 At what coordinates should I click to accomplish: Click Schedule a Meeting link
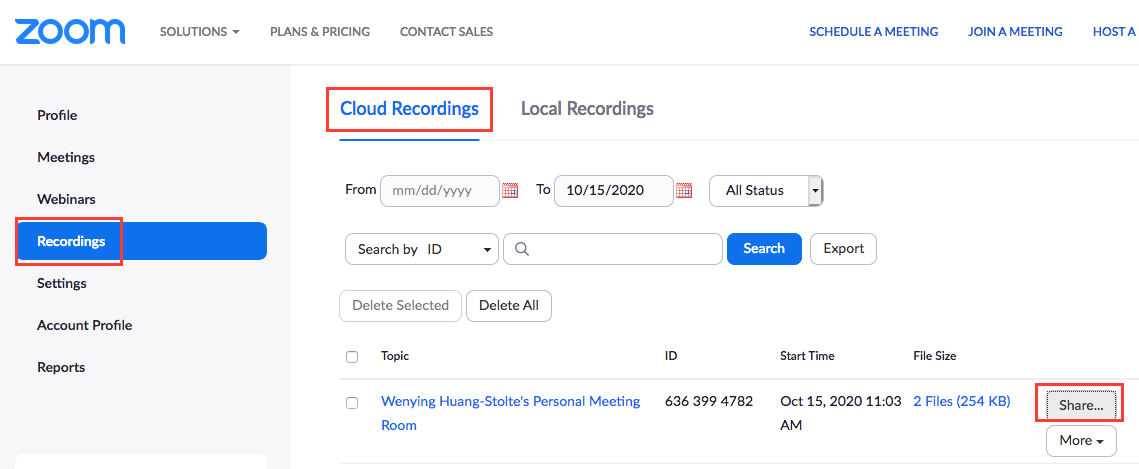click(x=874, y=32)
